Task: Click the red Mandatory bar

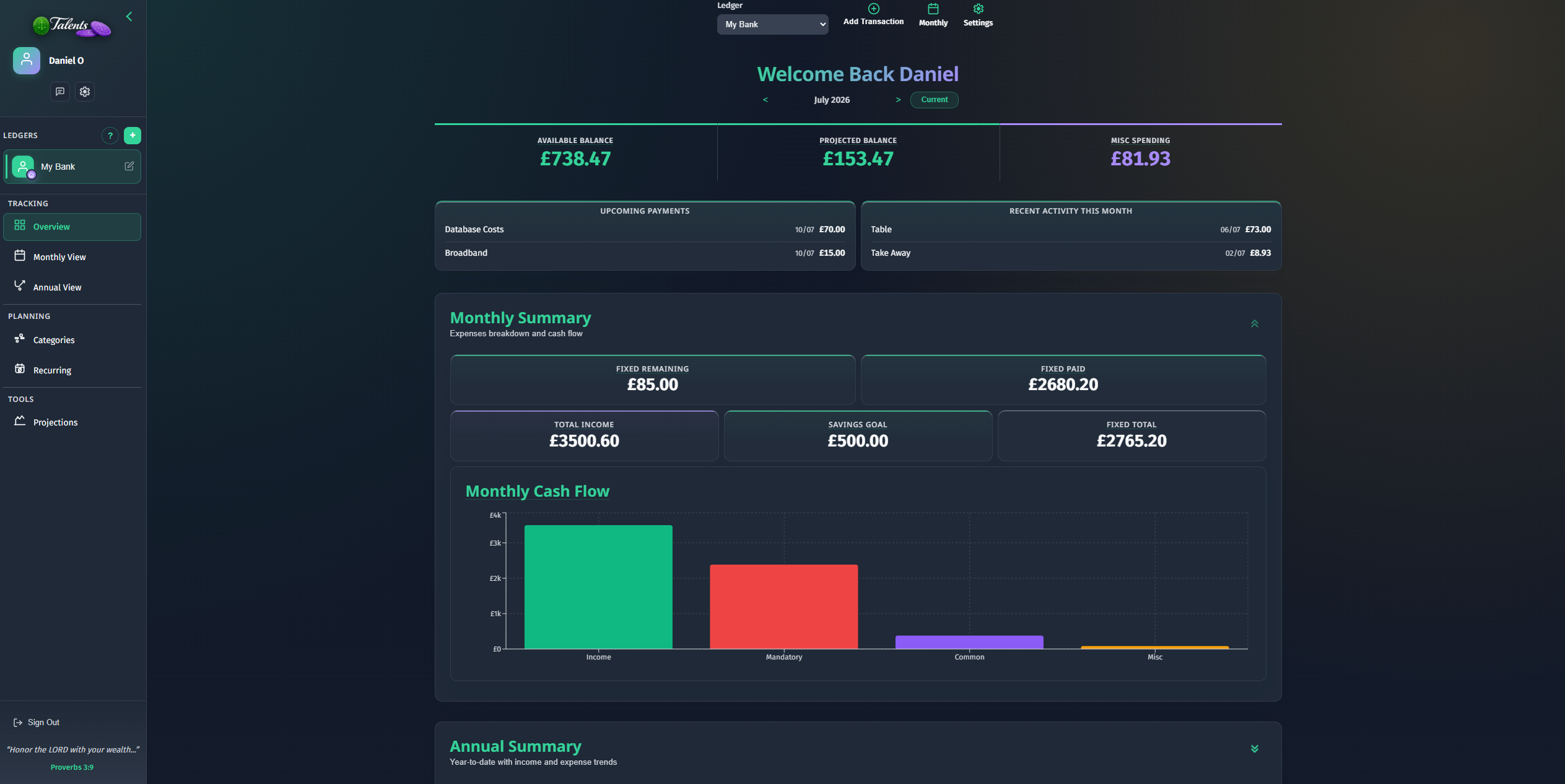Action: coord(783,607)
